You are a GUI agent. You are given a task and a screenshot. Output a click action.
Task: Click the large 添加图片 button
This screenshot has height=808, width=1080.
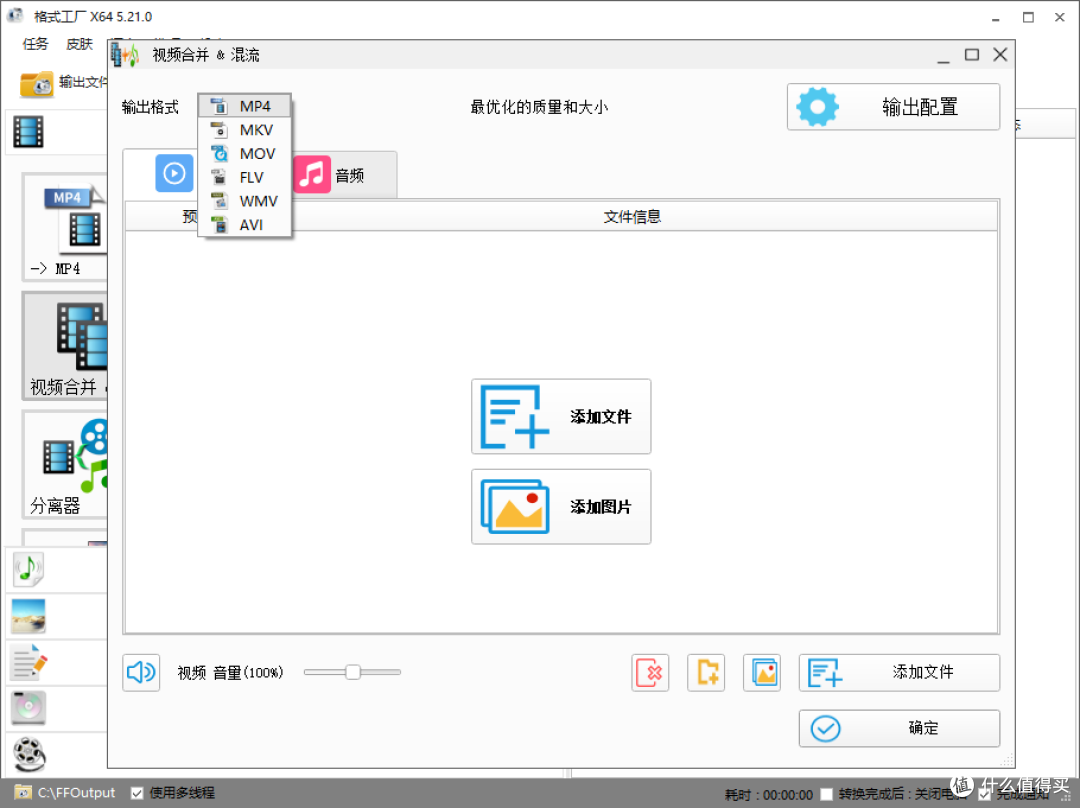[x=561, y=507]
